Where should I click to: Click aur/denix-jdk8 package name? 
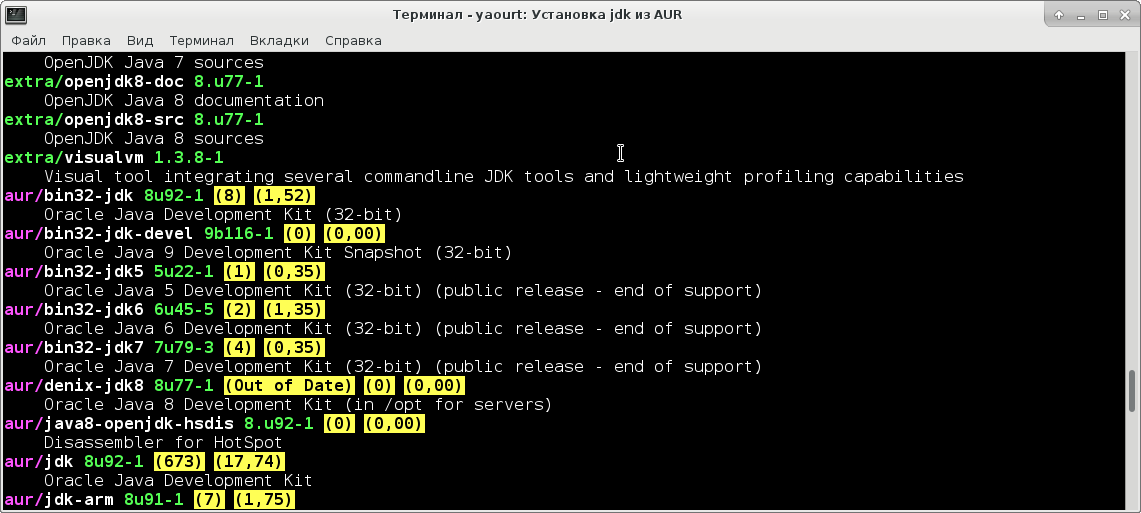pyautogui.click(x=74, y=385)
